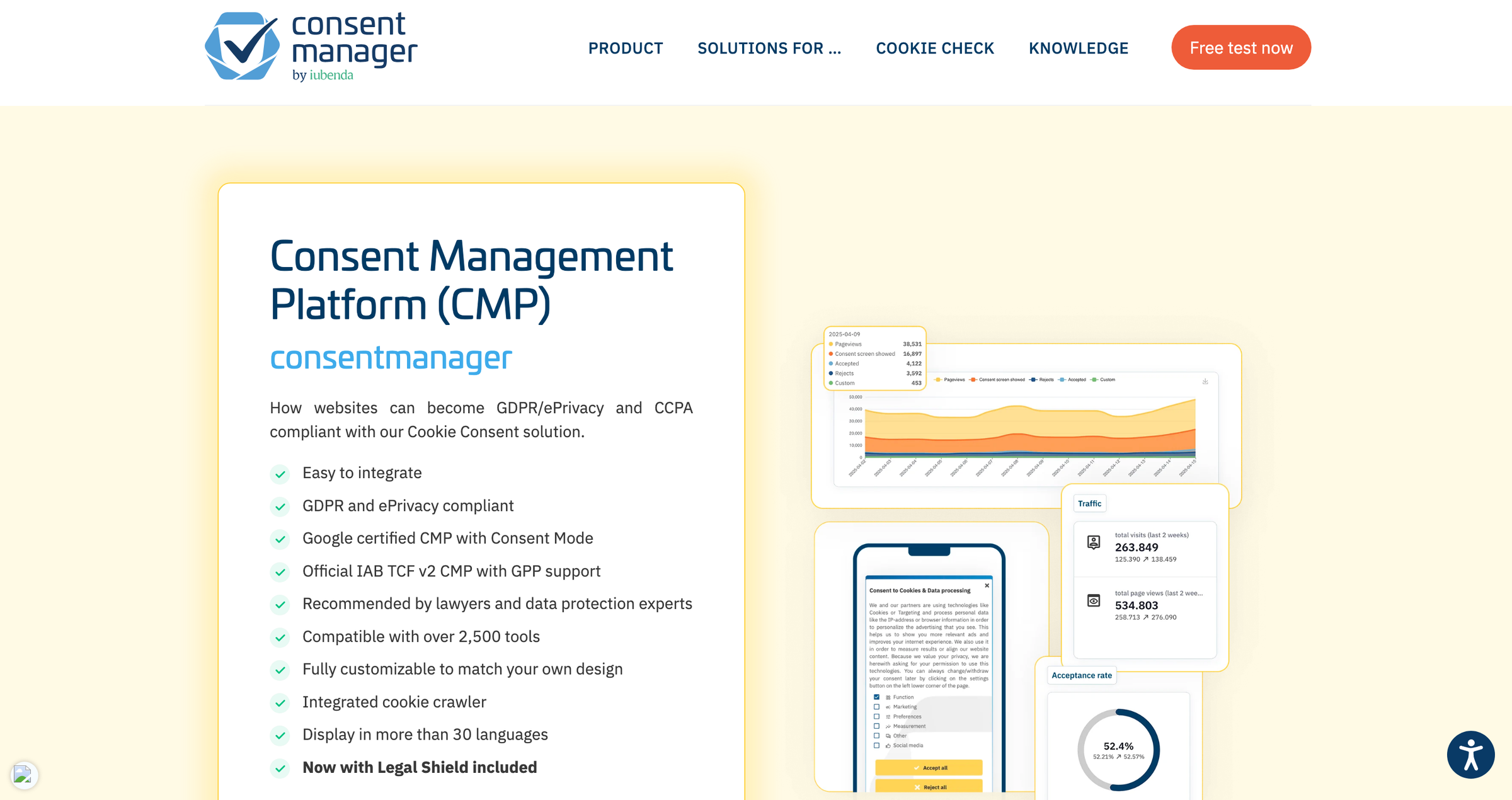This screenshot has height=800, width=1512.
Task: Click 'Official IAB TCF v2 CMP with GPP support'
Action: (452, 571)
